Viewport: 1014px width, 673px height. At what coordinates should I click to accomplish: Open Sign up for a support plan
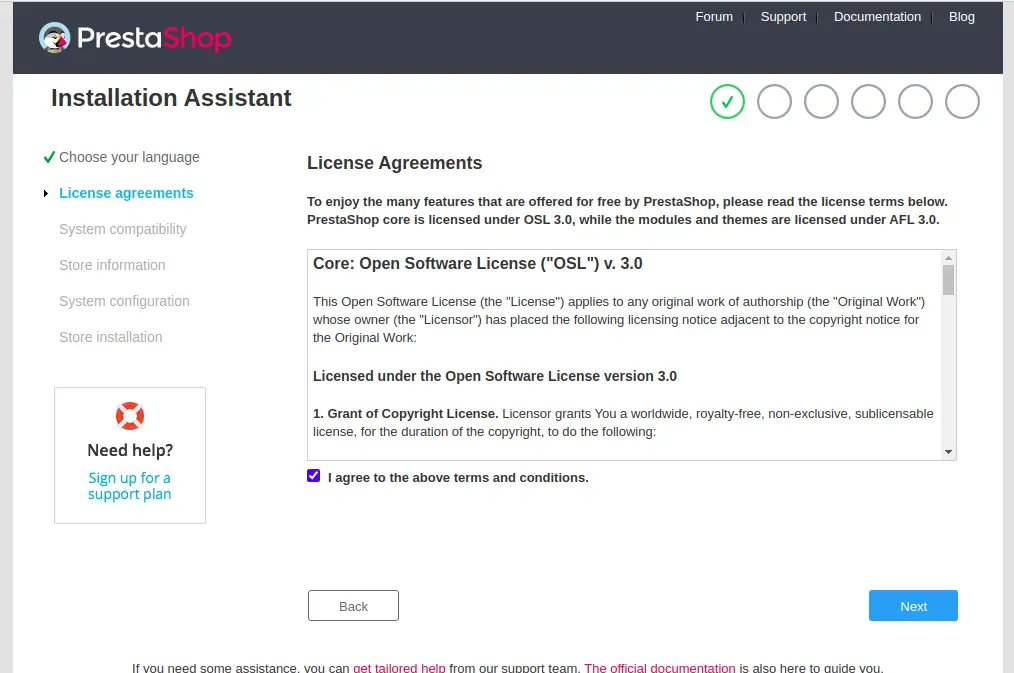click(129, 486)
